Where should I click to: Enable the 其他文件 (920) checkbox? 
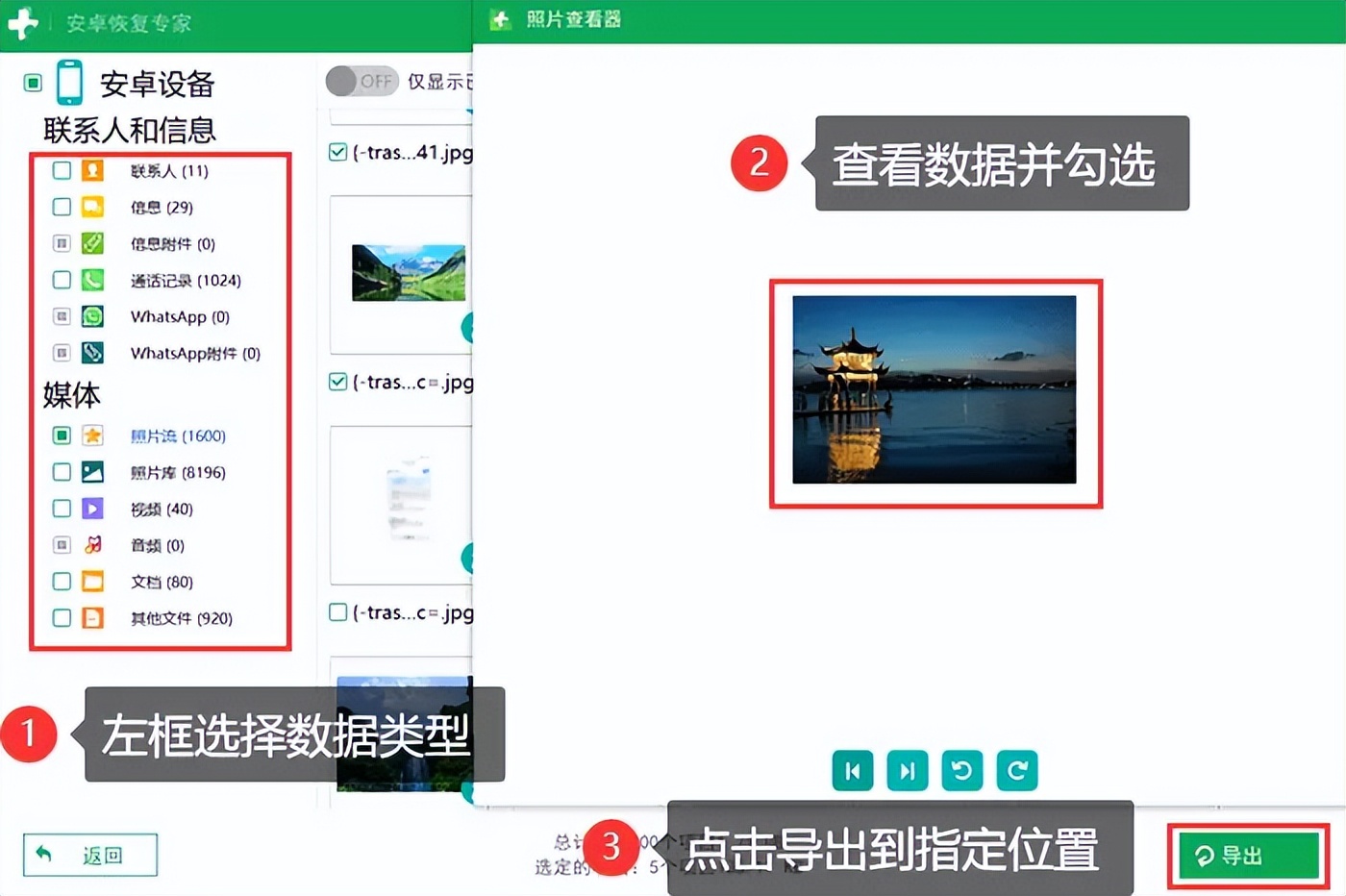(61, 618)
